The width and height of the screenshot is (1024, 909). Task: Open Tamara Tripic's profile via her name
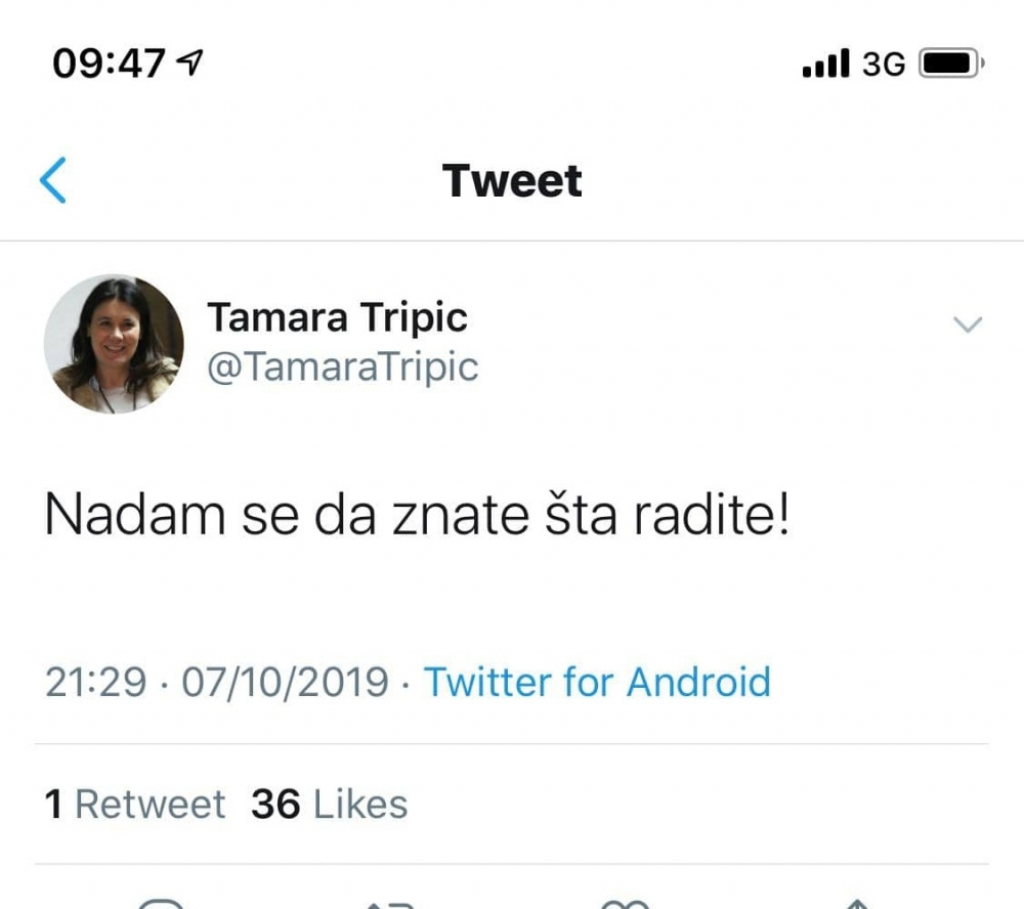click(338, 317)
